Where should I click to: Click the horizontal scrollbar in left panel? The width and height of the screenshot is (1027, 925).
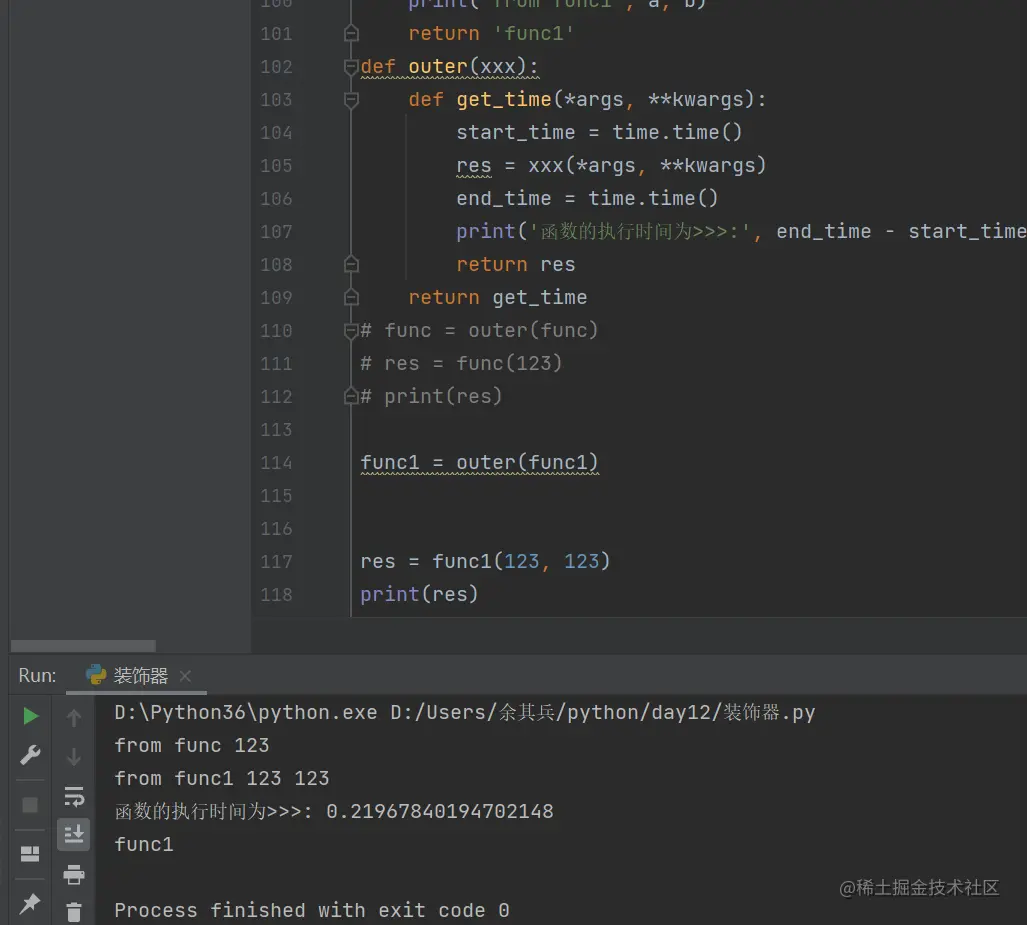(83, 646)
